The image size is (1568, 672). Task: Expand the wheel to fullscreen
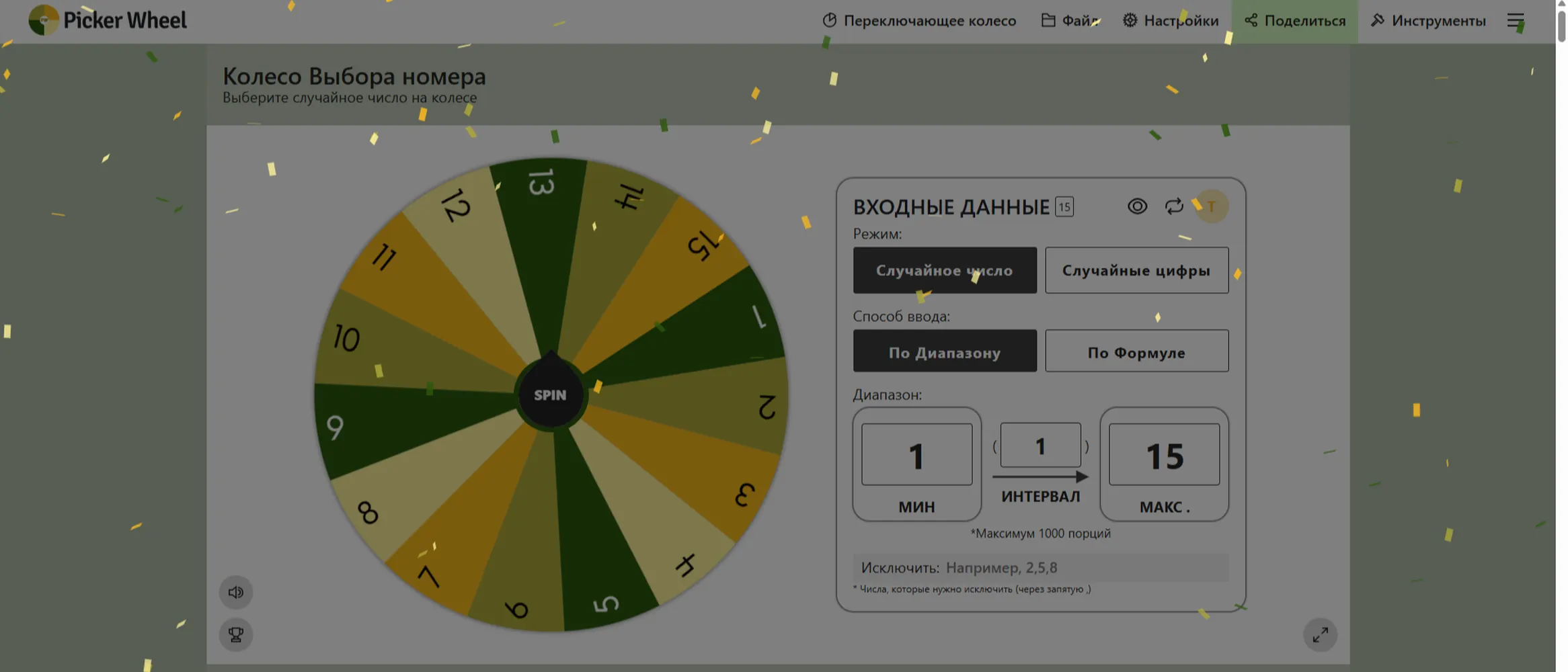point(1321,634)
